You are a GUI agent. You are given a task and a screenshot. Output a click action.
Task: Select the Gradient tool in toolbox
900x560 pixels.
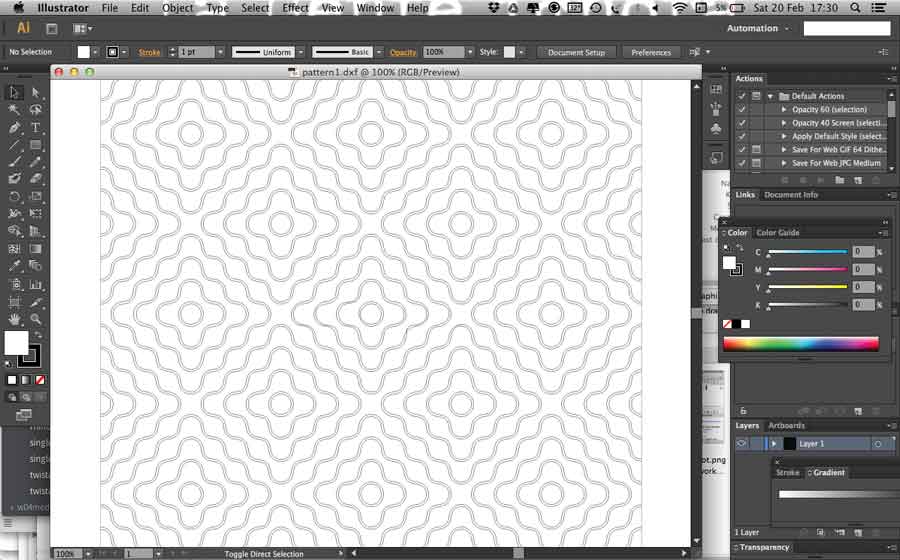pos(36,248)
